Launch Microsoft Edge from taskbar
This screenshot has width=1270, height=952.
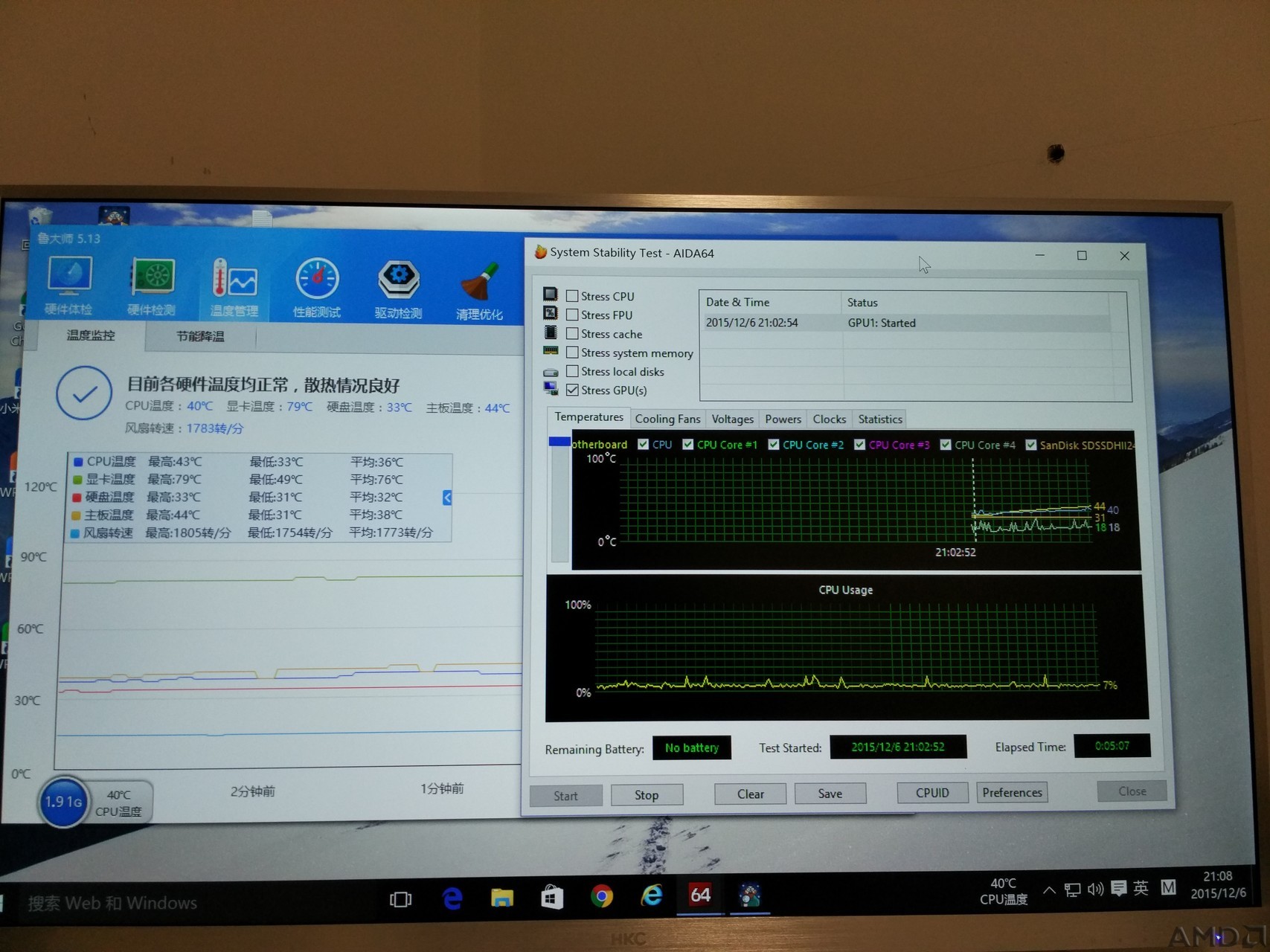point(452,898)
